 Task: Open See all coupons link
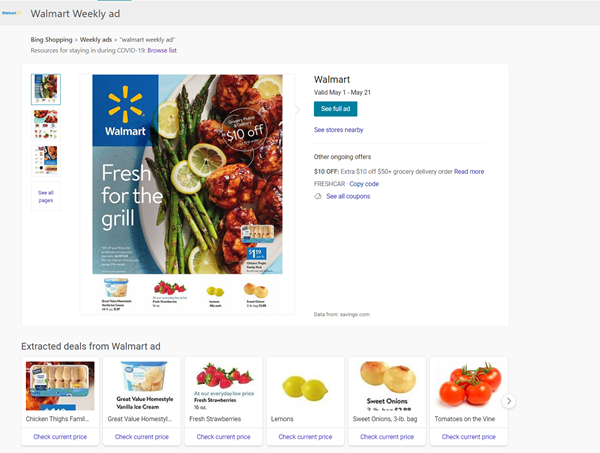click(348, 196)
